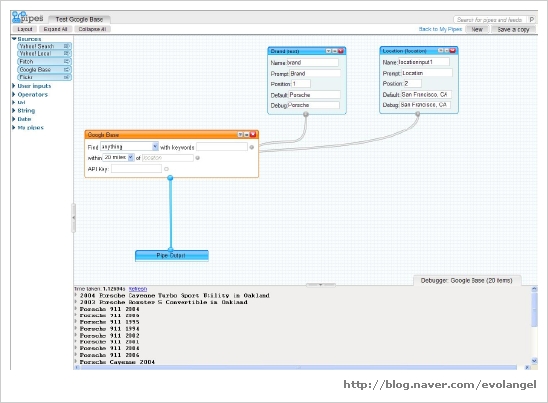This screenshot has width=548, height=403.
Task: Click the Location module Debug field
Action: (425, 105)
